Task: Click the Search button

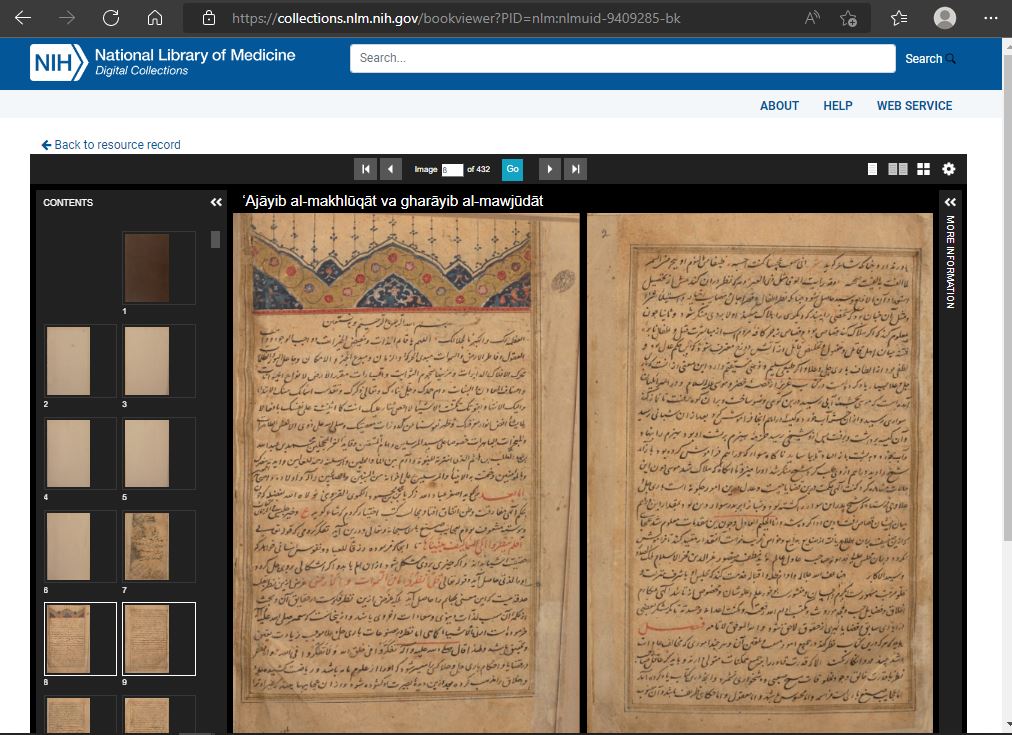Action: click(x=929, y=59)
